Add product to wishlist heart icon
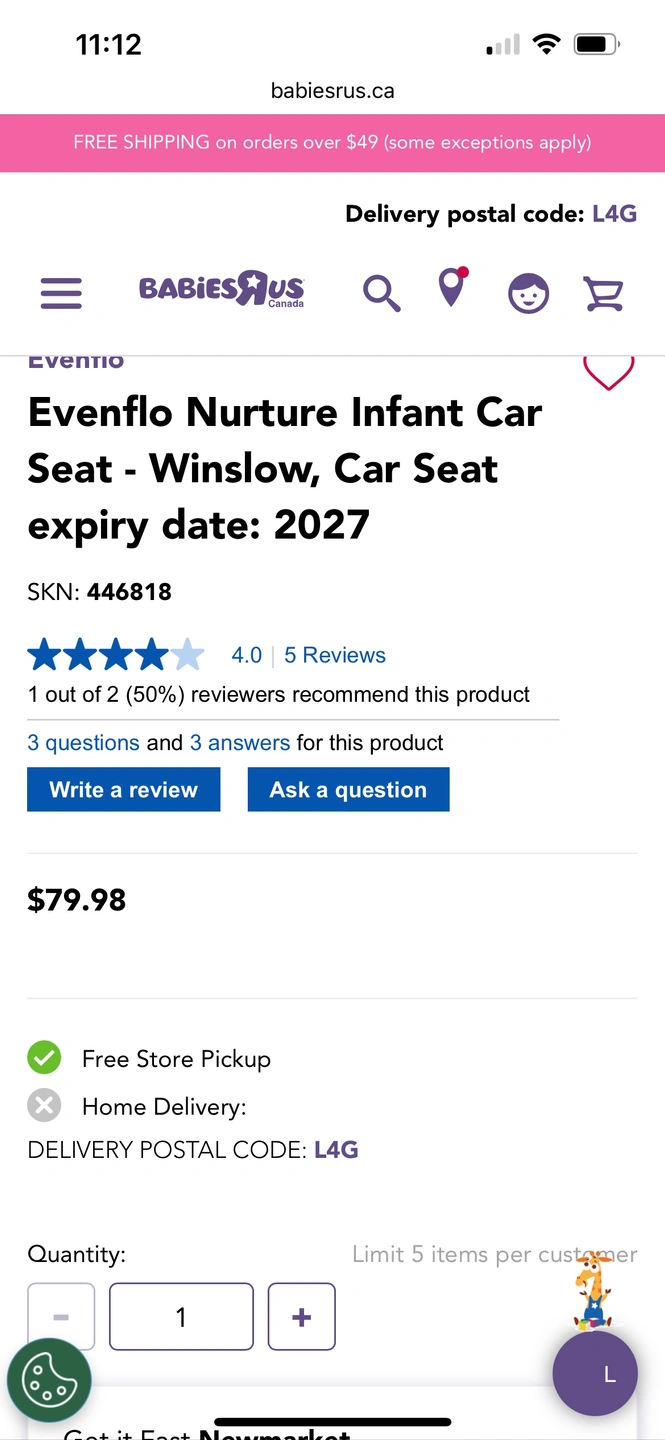Viewport: 665px width, 1440px height. pos(608,373)
